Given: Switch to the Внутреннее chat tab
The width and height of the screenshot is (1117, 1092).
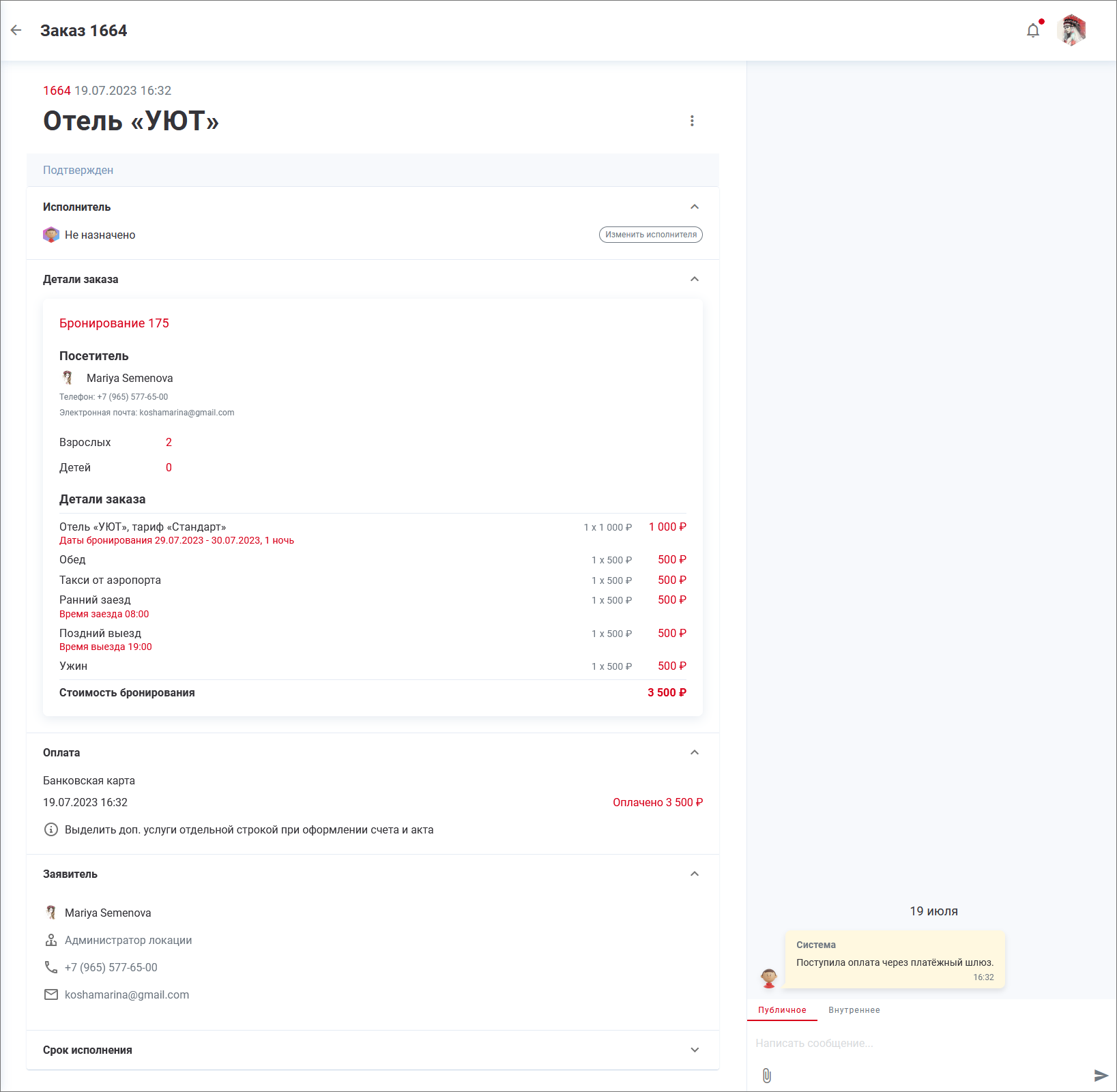Looking at the screenshot, I should (854, 1010).
